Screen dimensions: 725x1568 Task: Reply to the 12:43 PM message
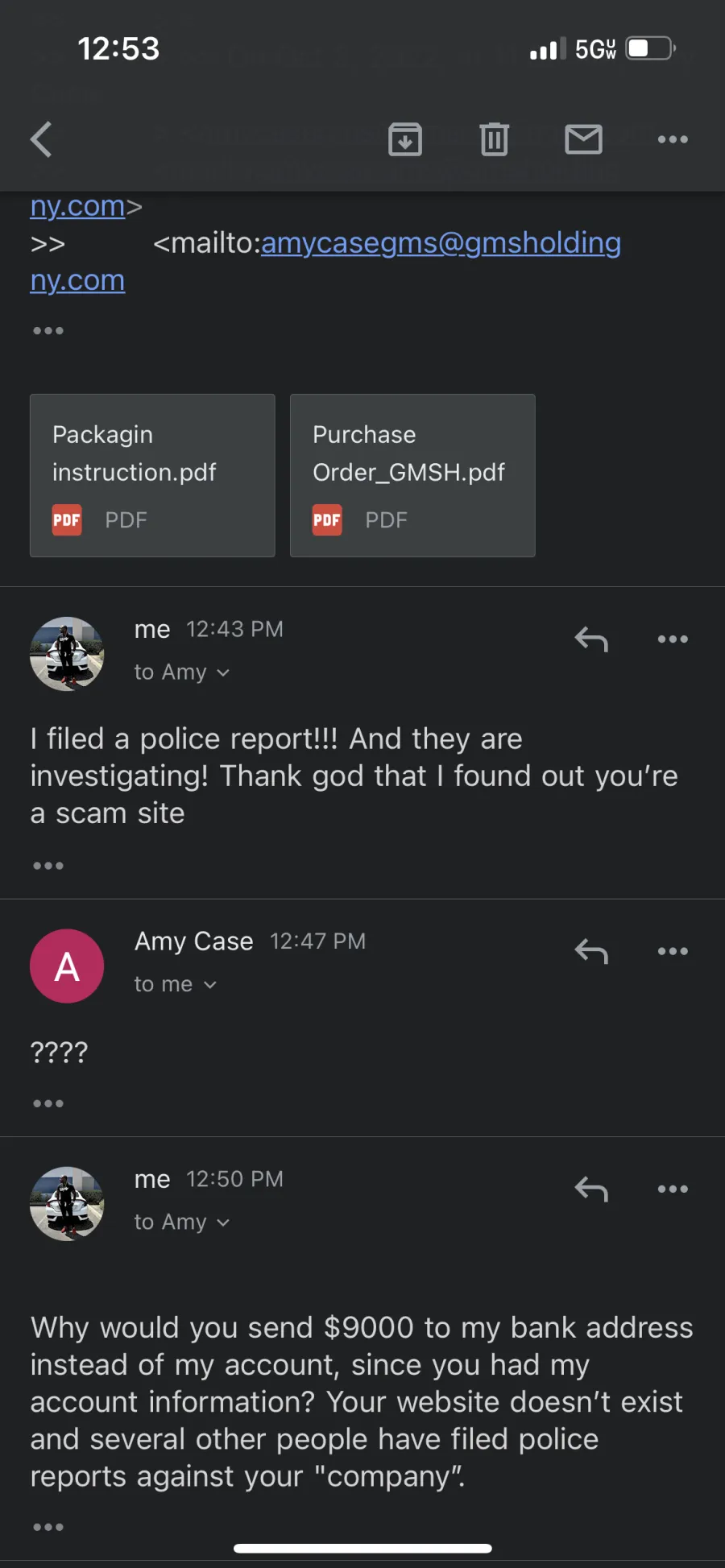(591, 639)
